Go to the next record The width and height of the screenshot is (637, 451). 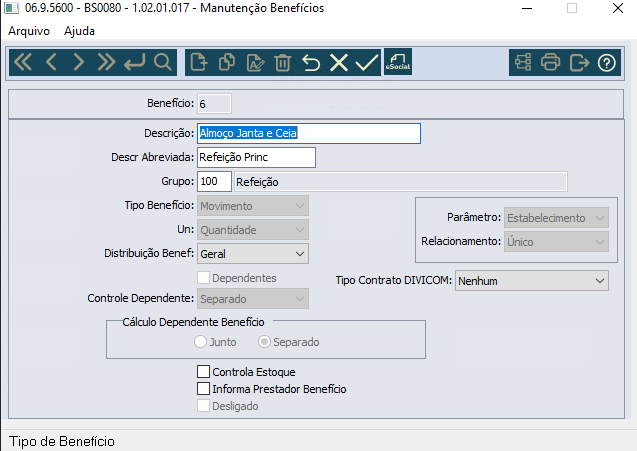coord(78,63)
